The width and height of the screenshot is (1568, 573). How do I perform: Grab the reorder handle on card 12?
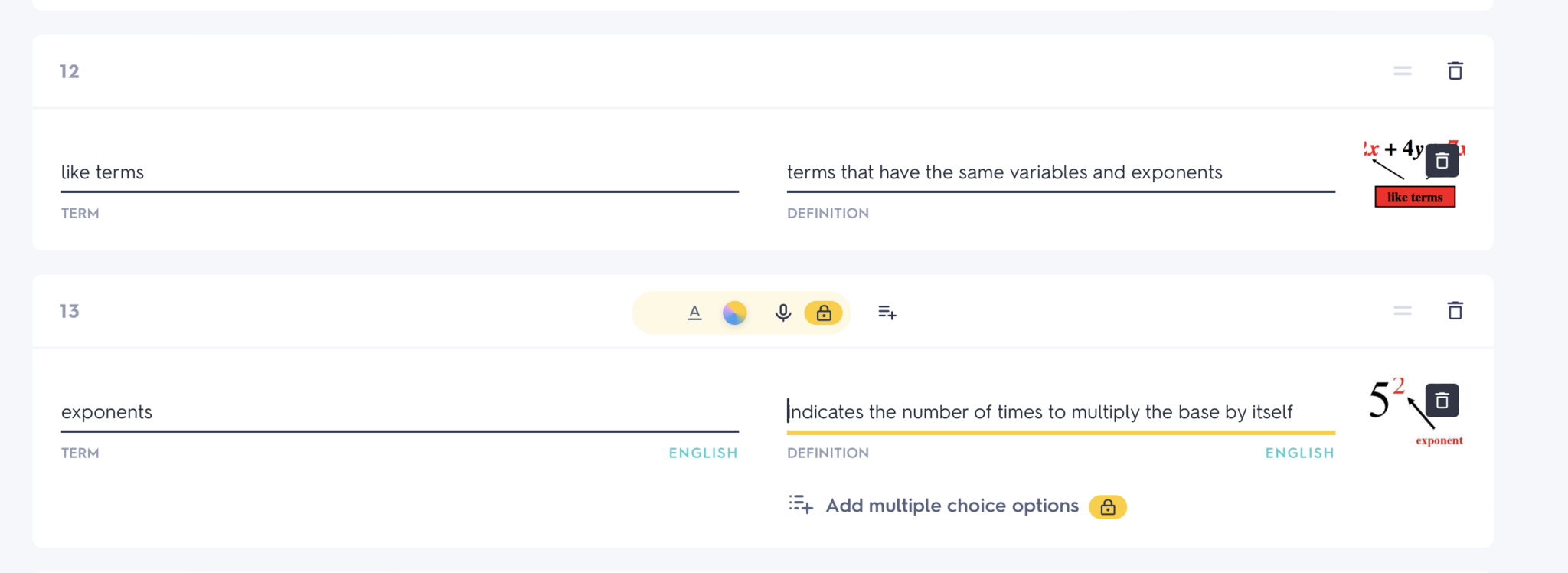tap(1402, 71)
